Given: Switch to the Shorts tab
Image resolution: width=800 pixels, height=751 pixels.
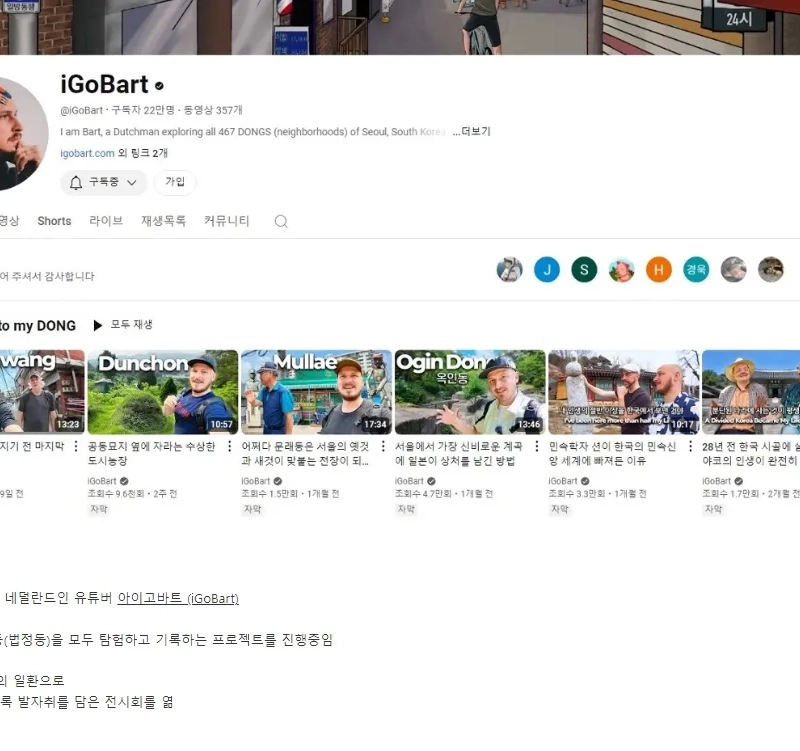Looking at the screenshot, I should click(x=54, y=221).
